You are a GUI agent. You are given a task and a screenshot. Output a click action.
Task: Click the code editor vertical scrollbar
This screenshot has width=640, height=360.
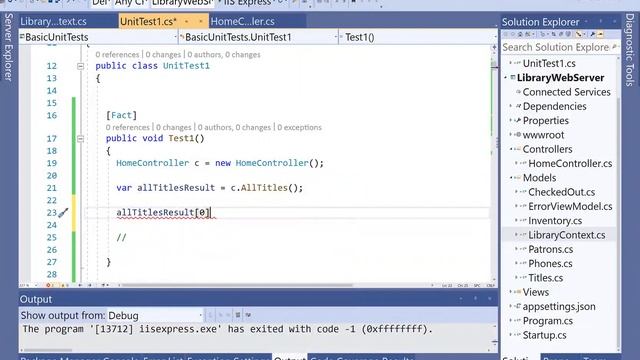pos(494,163)
